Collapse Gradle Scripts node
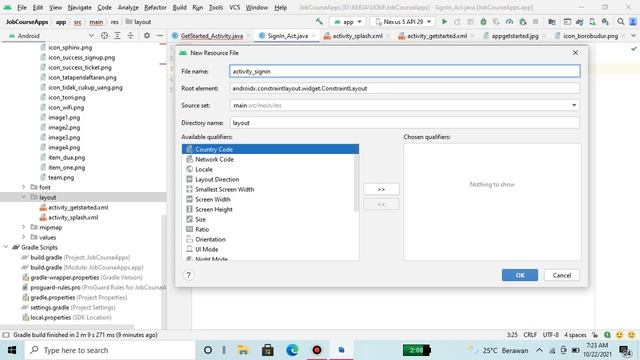640x360 pixels. (x=6, y=247)
